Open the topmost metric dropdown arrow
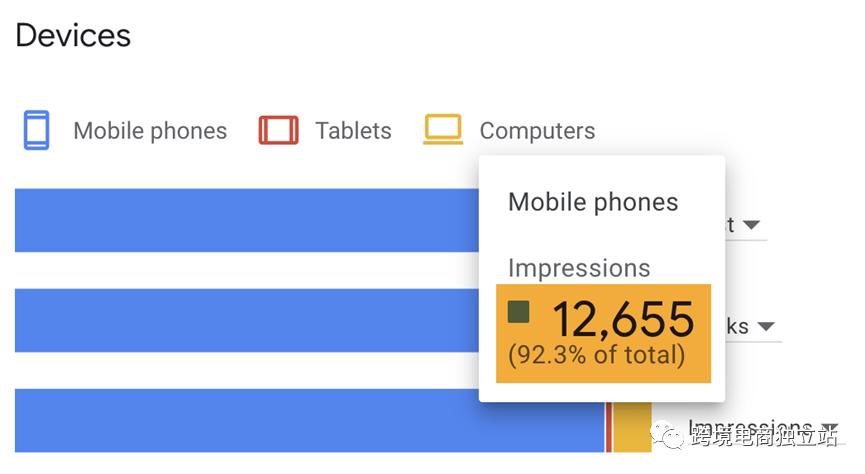 pos(751,225)
